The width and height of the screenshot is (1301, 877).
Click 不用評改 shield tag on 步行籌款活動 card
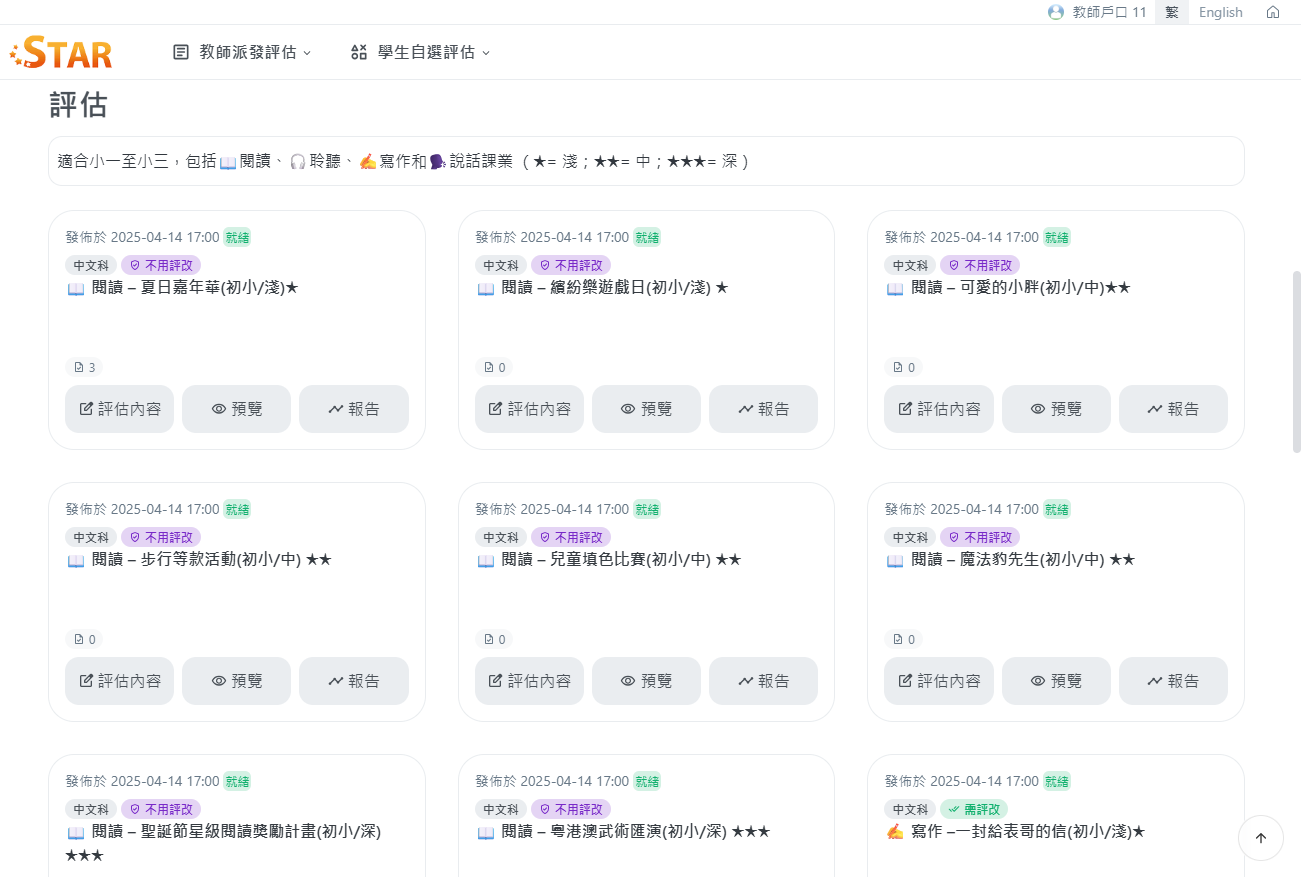click(x=161, y=537)
